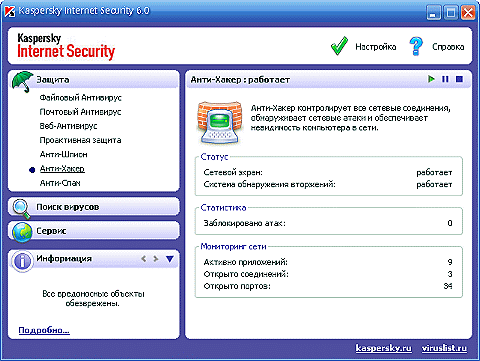The image size is (480, 361).
Task: Open the viruslist.ru link
Action: 444,348
